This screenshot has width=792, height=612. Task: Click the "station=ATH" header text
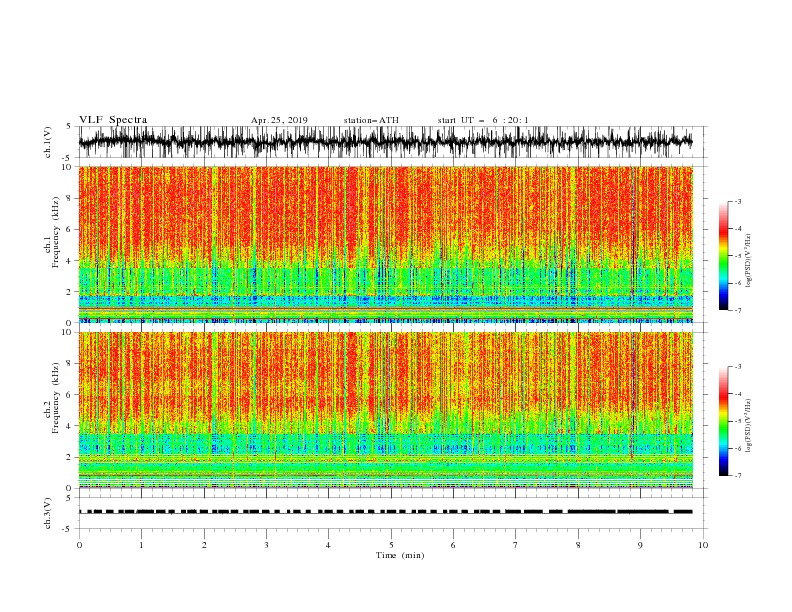pos(371,120)
